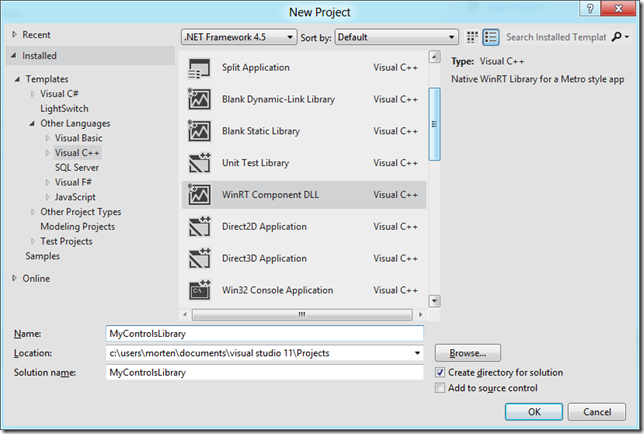Click the Blank Dynamic-Link Library template icon
Screen dimensions: 644x434
199,99
